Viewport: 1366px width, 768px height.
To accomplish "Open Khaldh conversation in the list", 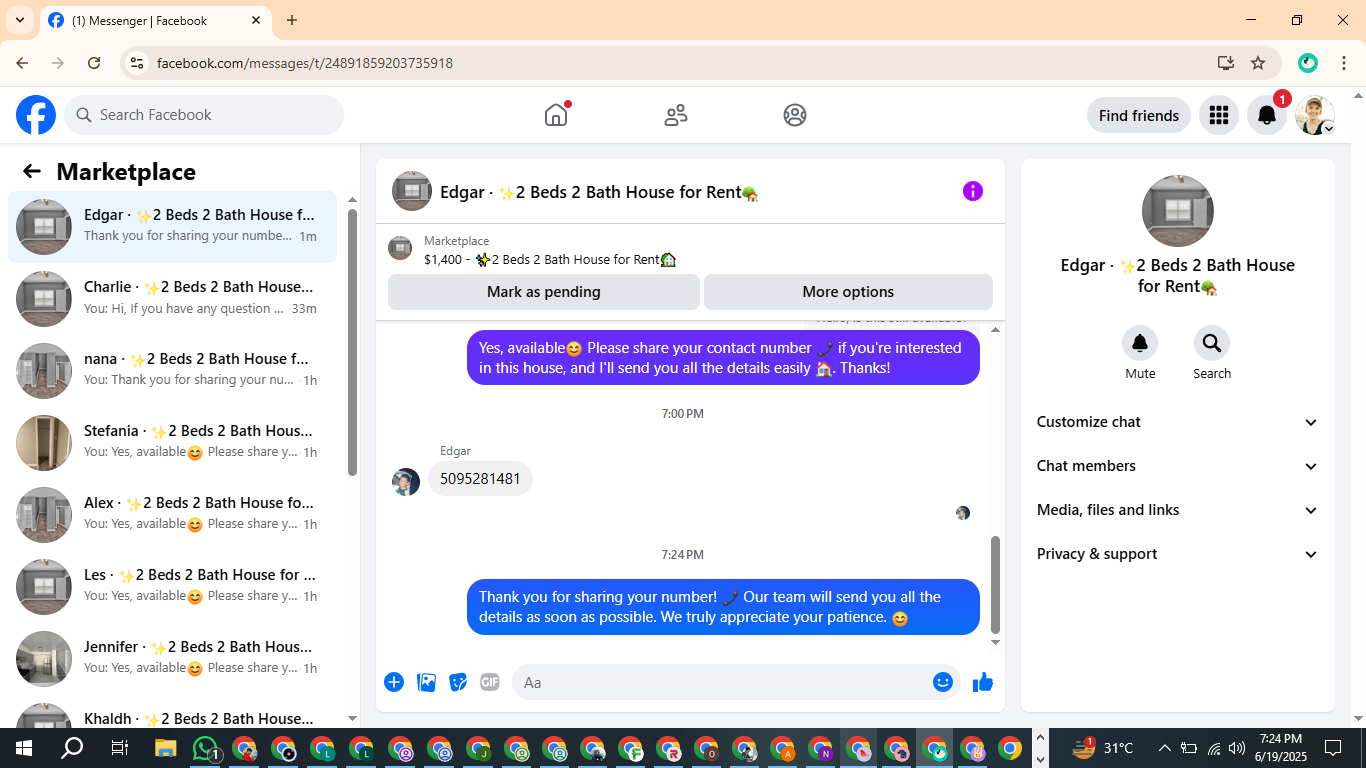I will [173, 714].
